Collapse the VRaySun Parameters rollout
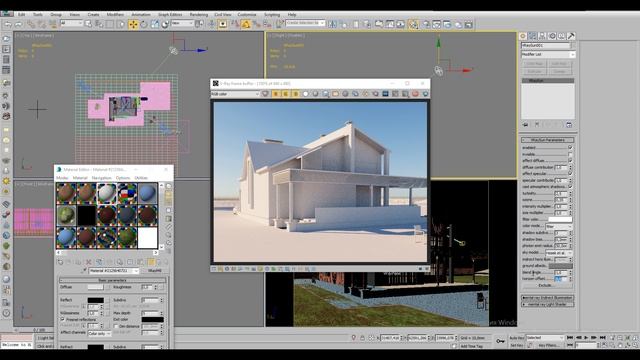640x360 pixels. (547, 140)
